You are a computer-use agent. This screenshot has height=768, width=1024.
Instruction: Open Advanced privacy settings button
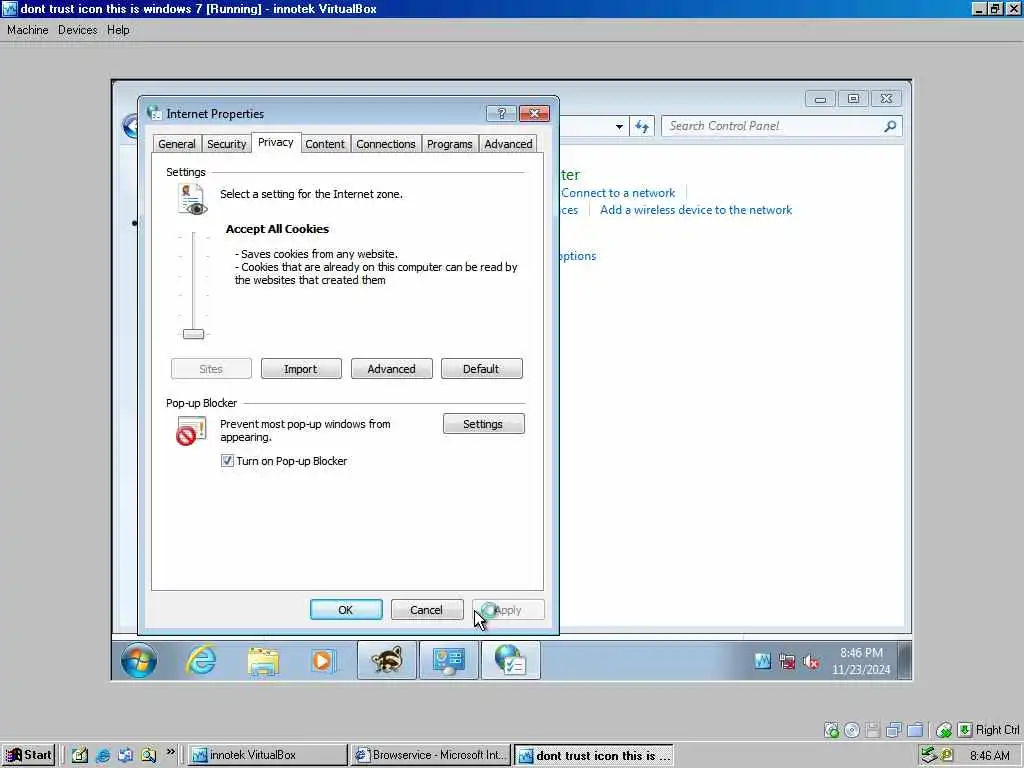[392, 369]
